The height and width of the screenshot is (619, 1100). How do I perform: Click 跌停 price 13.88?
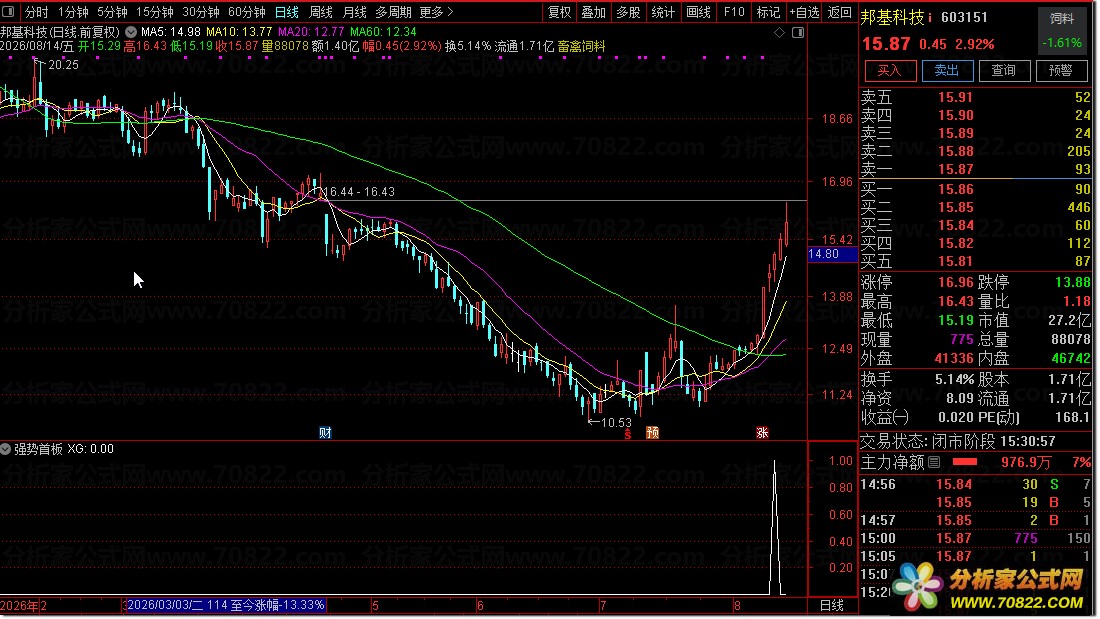(x=1073, y=283)
